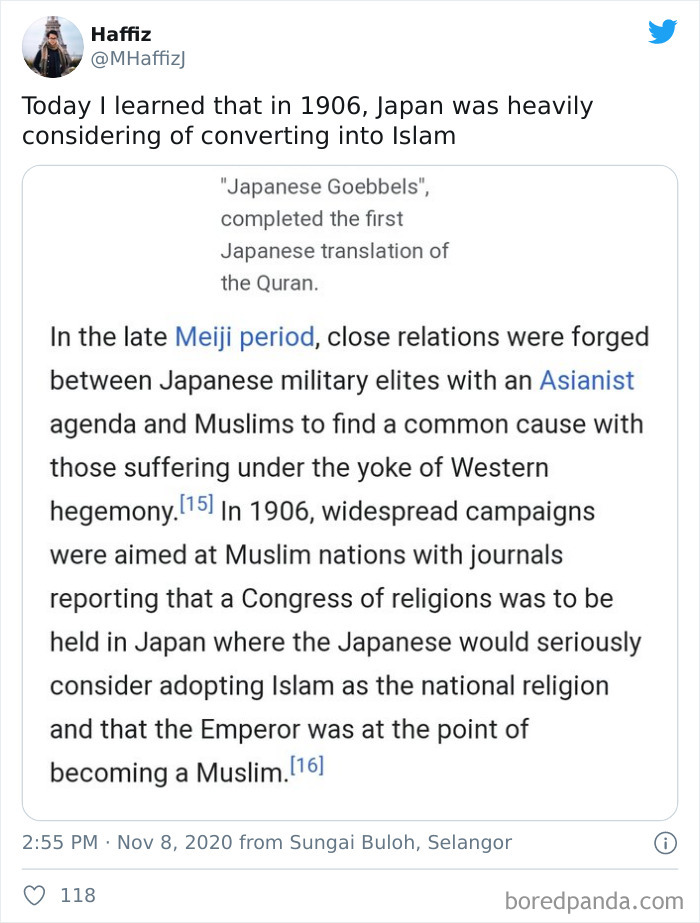Click citation reference [15]
This screenshot has height=923, width=700.
point(197,504)
